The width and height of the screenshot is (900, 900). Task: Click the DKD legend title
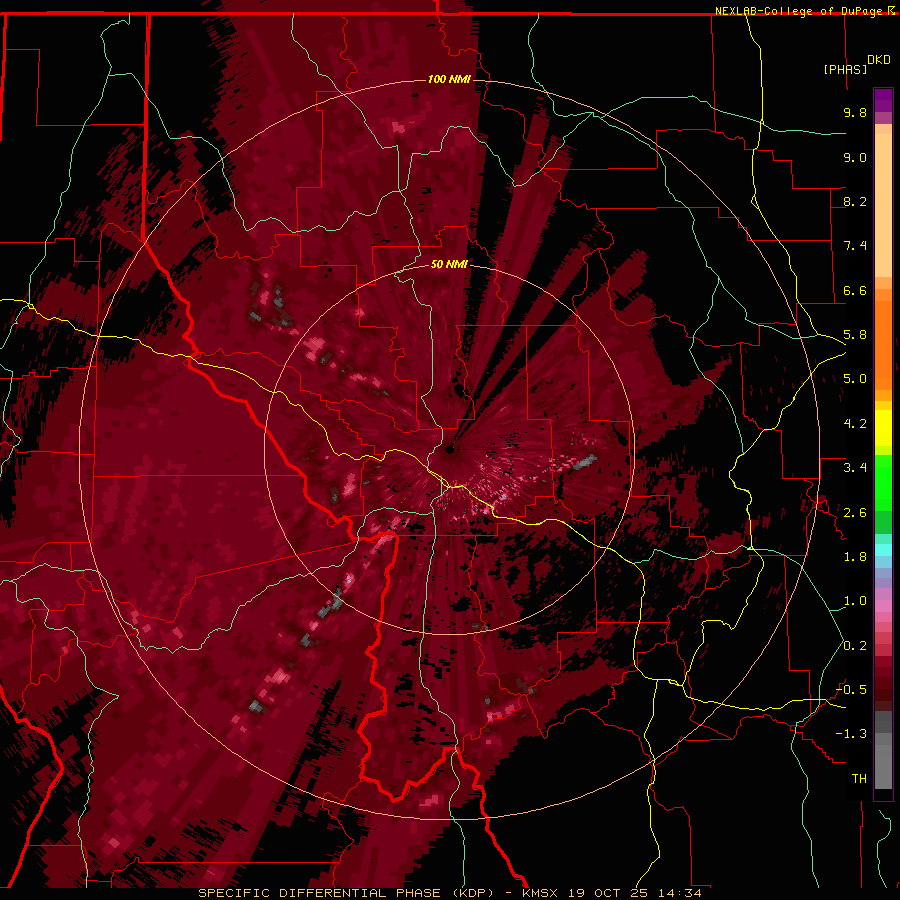pyautogui.click(x=878, y=60)
